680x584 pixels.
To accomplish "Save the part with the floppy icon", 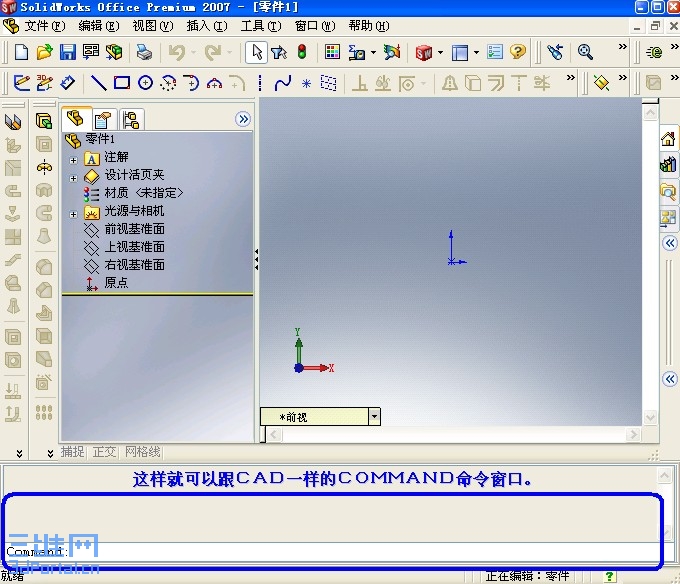I will pos(68,52).
